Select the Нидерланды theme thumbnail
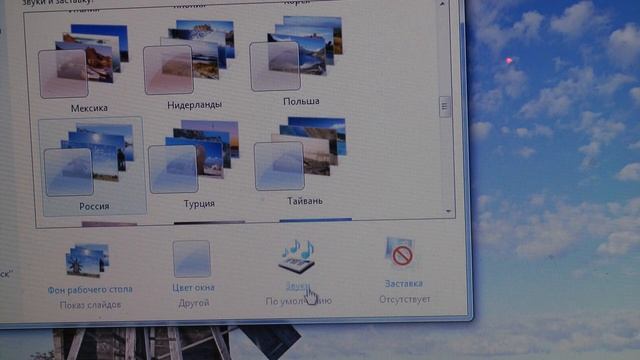This screenshot has height=360, width=640. [x=189, y=57]
